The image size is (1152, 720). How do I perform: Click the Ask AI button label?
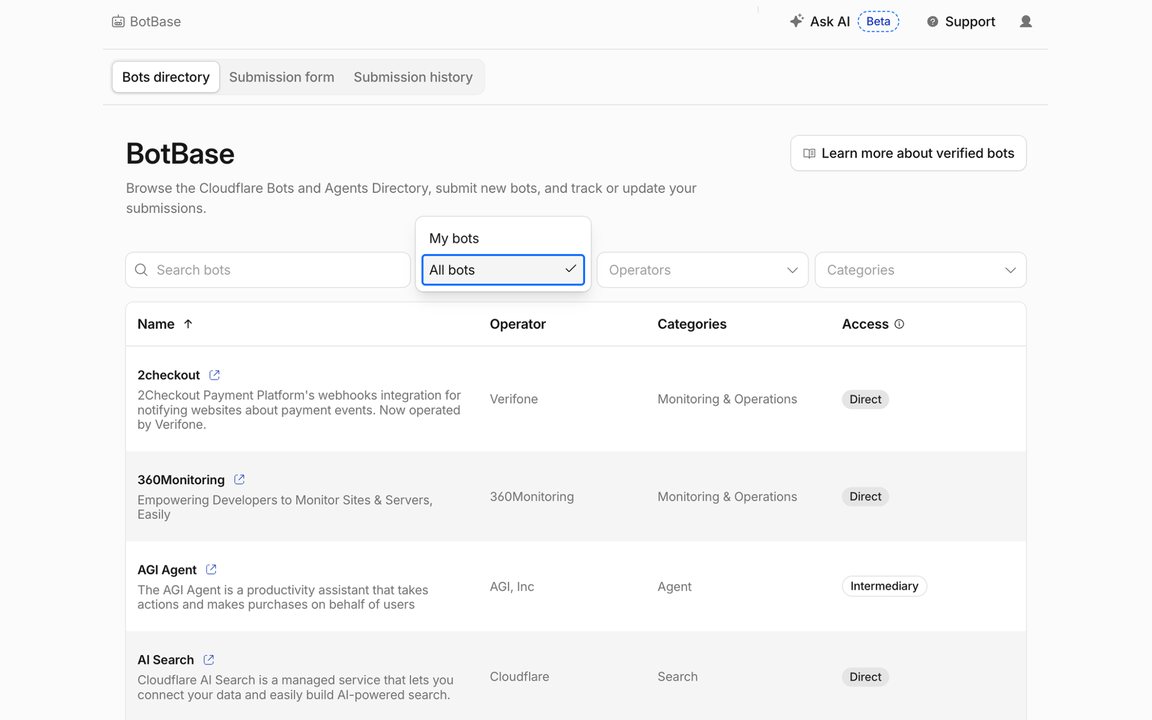point(830,22)
